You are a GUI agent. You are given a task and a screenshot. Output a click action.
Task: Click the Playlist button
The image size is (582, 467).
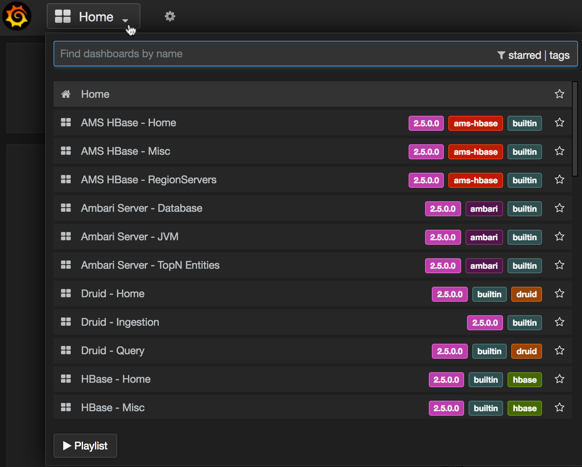coord(85,445)
